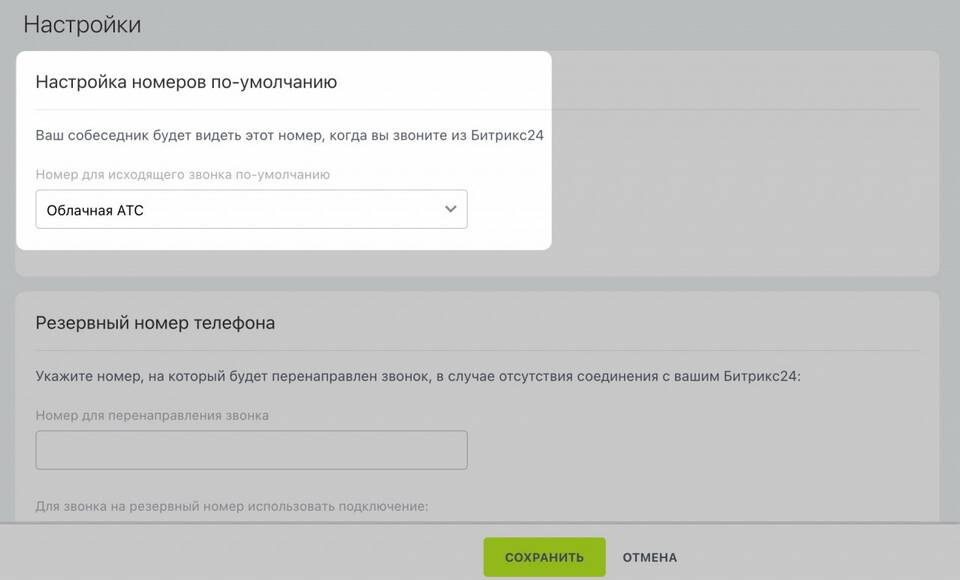Click the "Настройки" page title
Image resolution: width=960 pixels, height=580 pixels.
[x=82, y=24]
